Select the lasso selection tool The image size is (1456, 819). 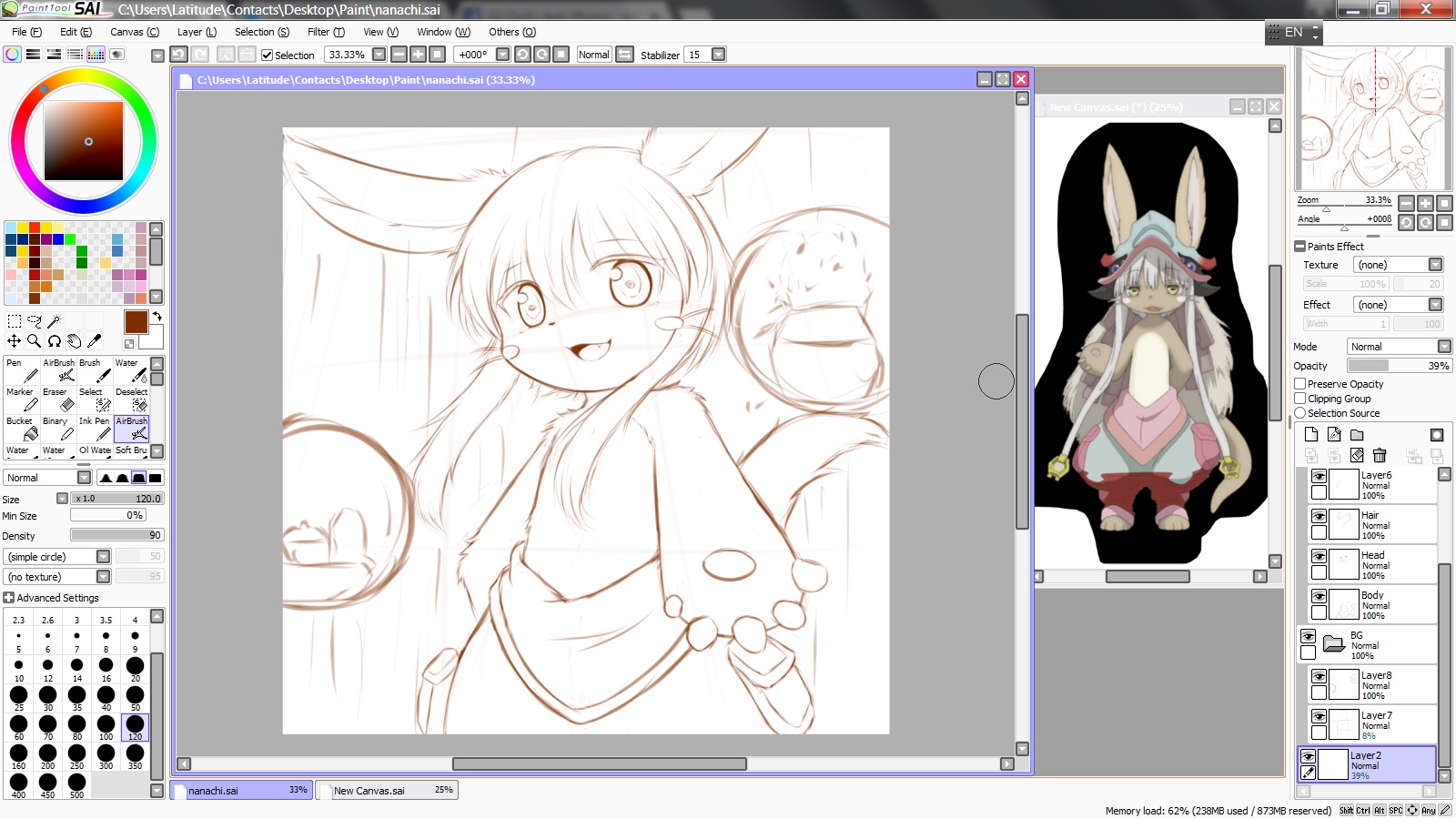coord(34,321)
